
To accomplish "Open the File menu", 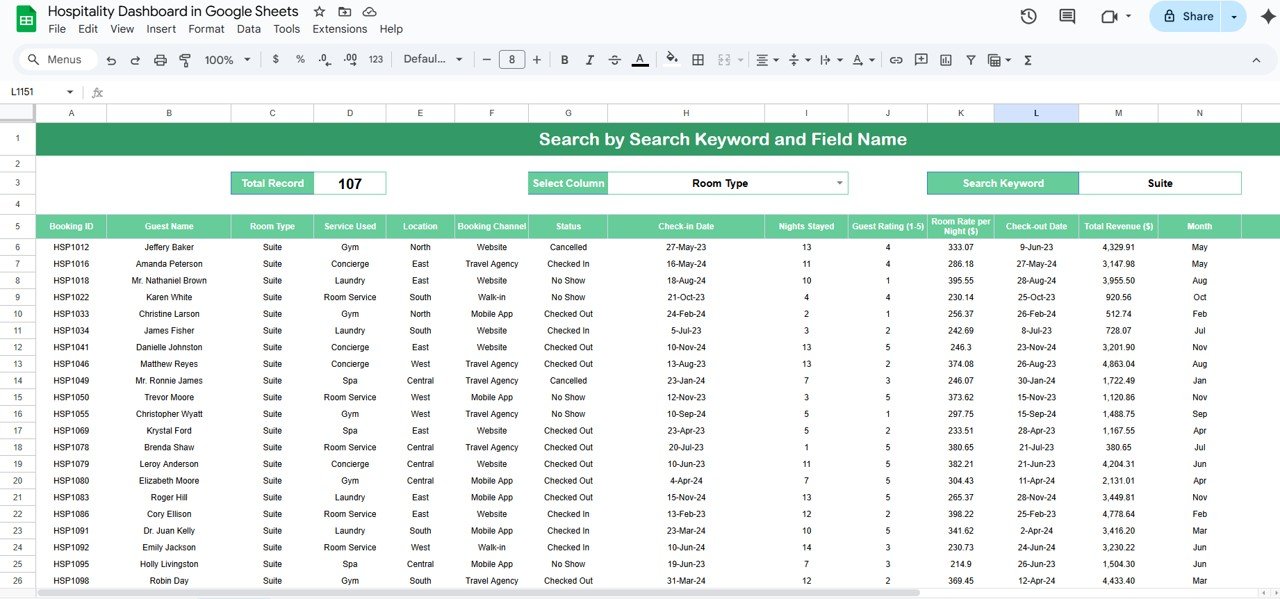I will coord(57,29).
